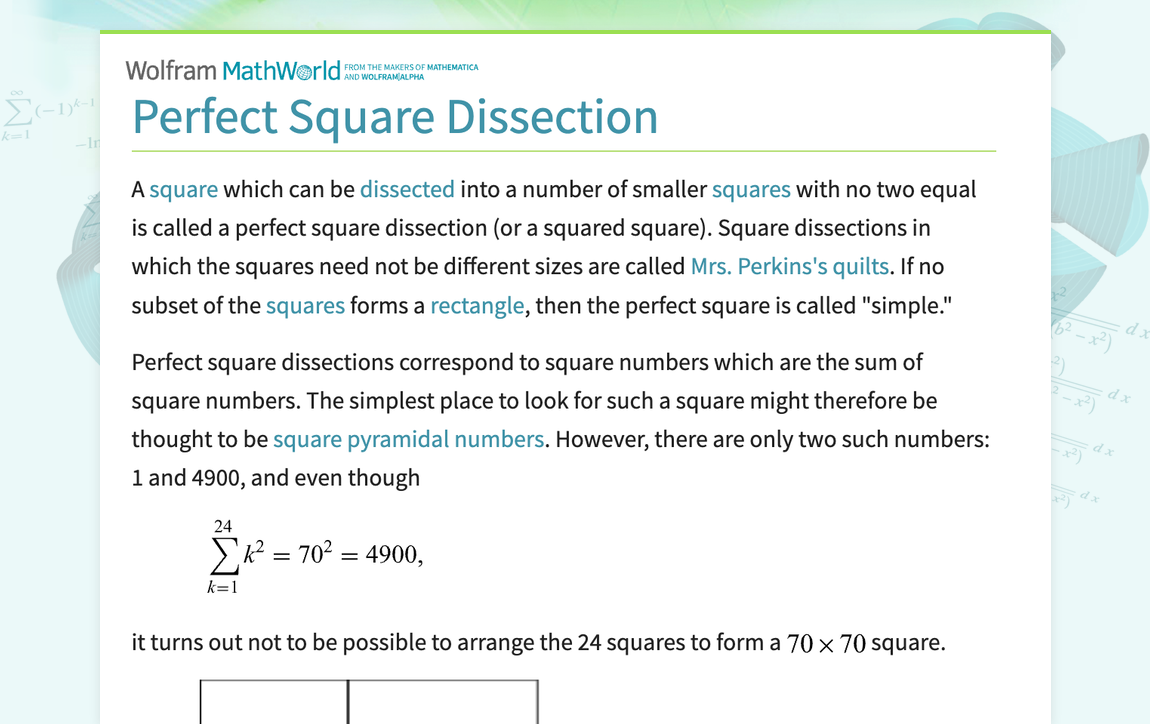Click the inline 70 × 70 math expression
Image resolution: width=1150 pixels, height=724 pixels.
click(826, 643)
